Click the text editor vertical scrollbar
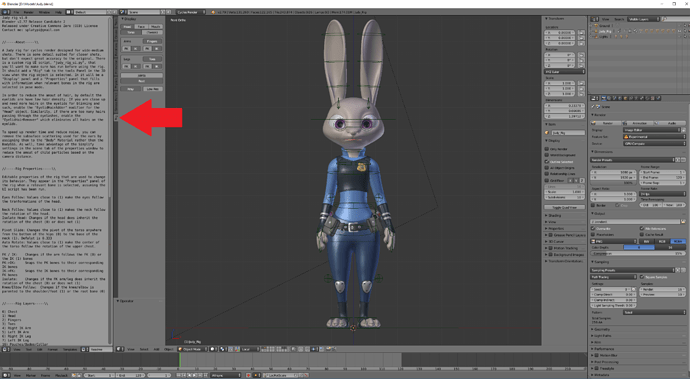 (x=110, y=180)
